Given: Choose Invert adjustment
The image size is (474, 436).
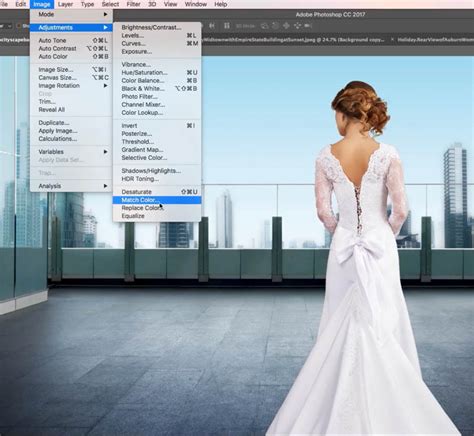Looking at the screenshot, I should click(x=157, y=126).
